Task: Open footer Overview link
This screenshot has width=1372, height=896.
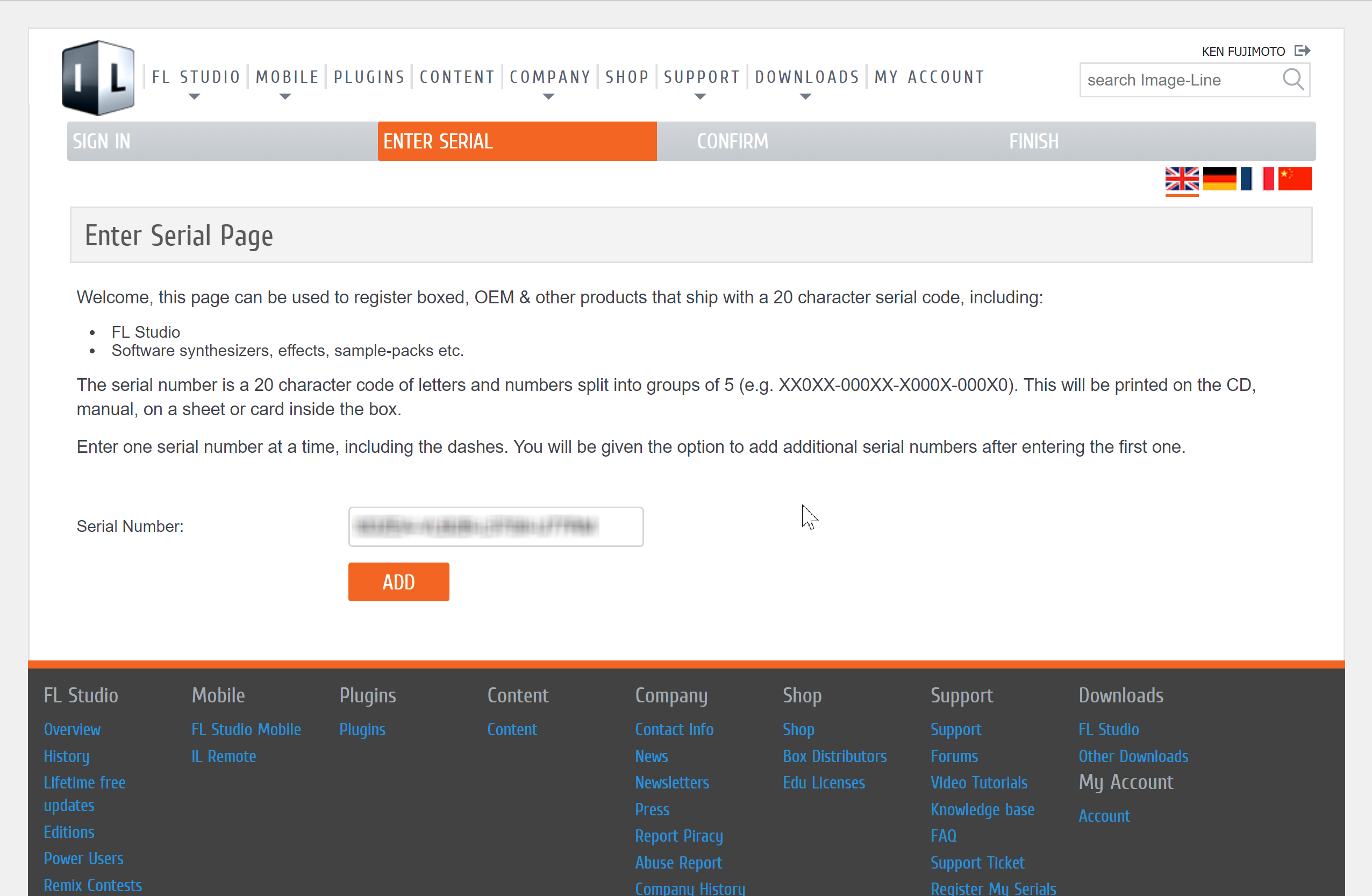Action: (x=72, y=729)
